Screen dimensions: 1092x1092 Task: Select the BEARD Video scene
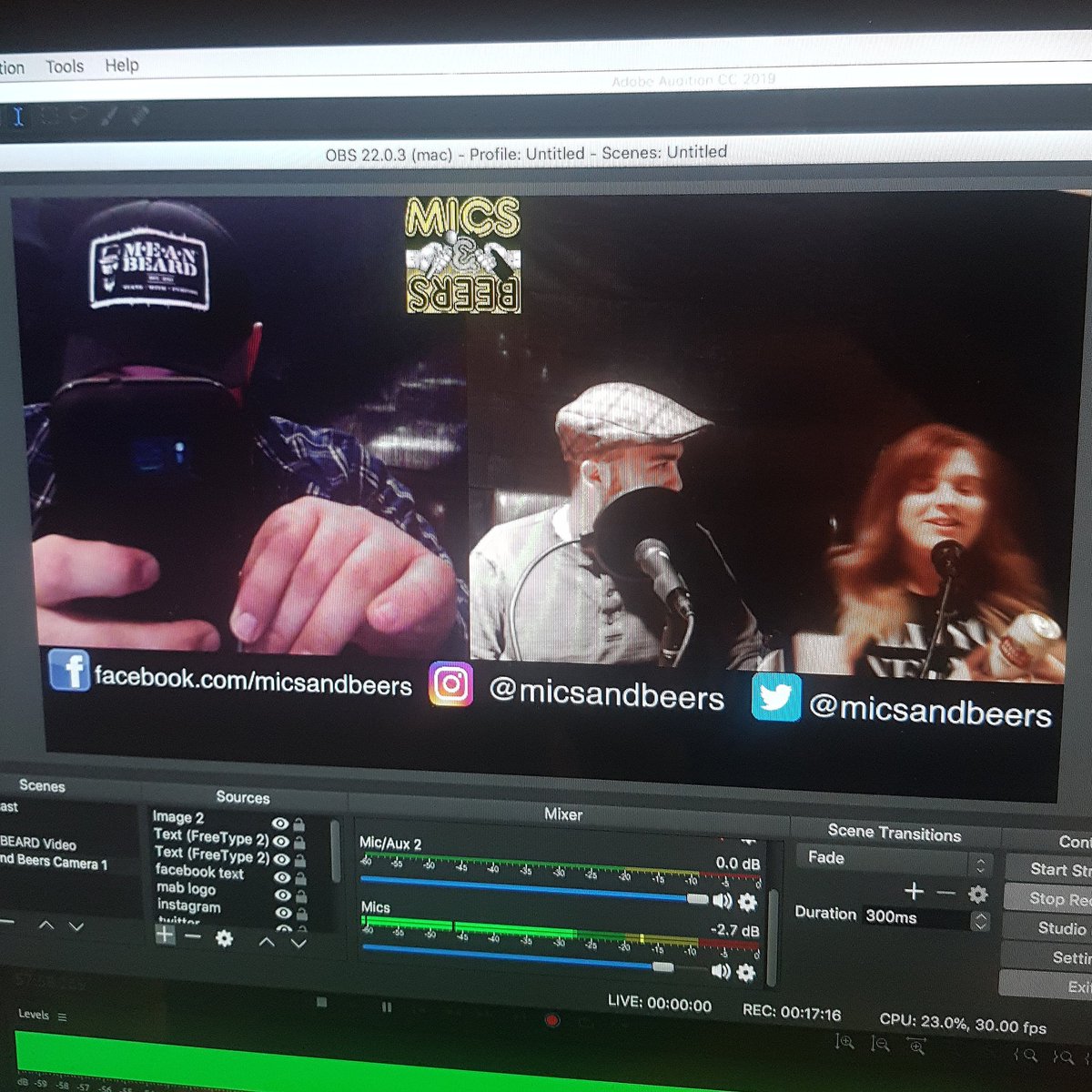click(x=38, y=844)
